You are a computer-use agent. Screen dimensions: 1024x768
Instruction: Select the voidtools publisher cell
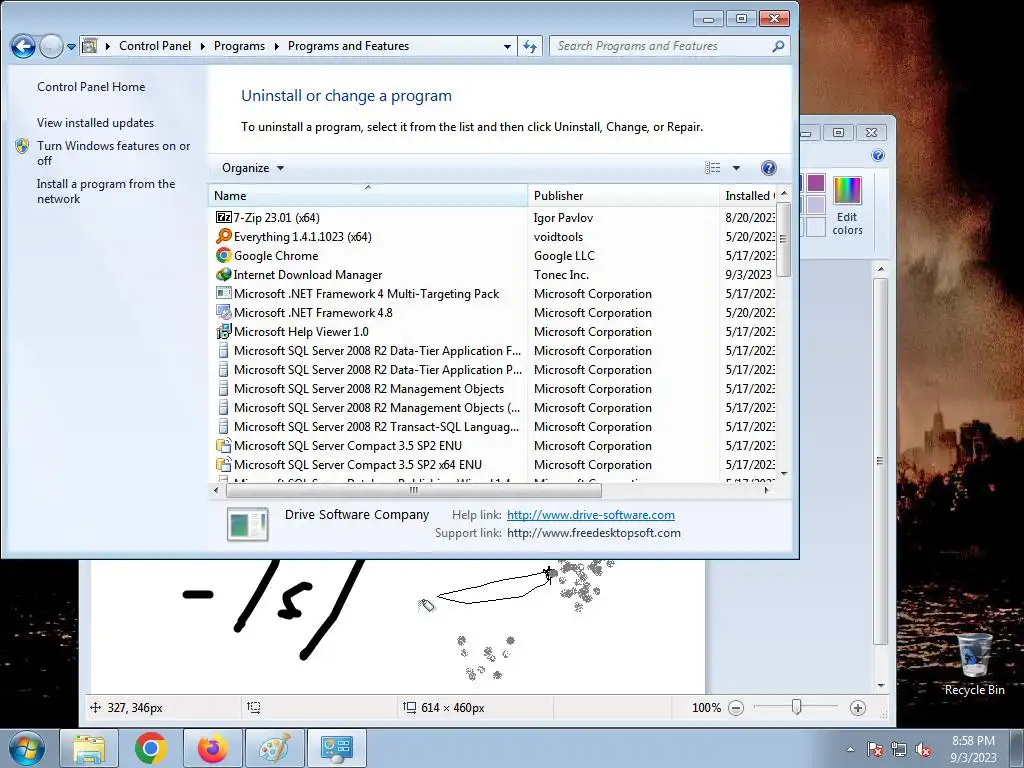[x=558, y=236]
